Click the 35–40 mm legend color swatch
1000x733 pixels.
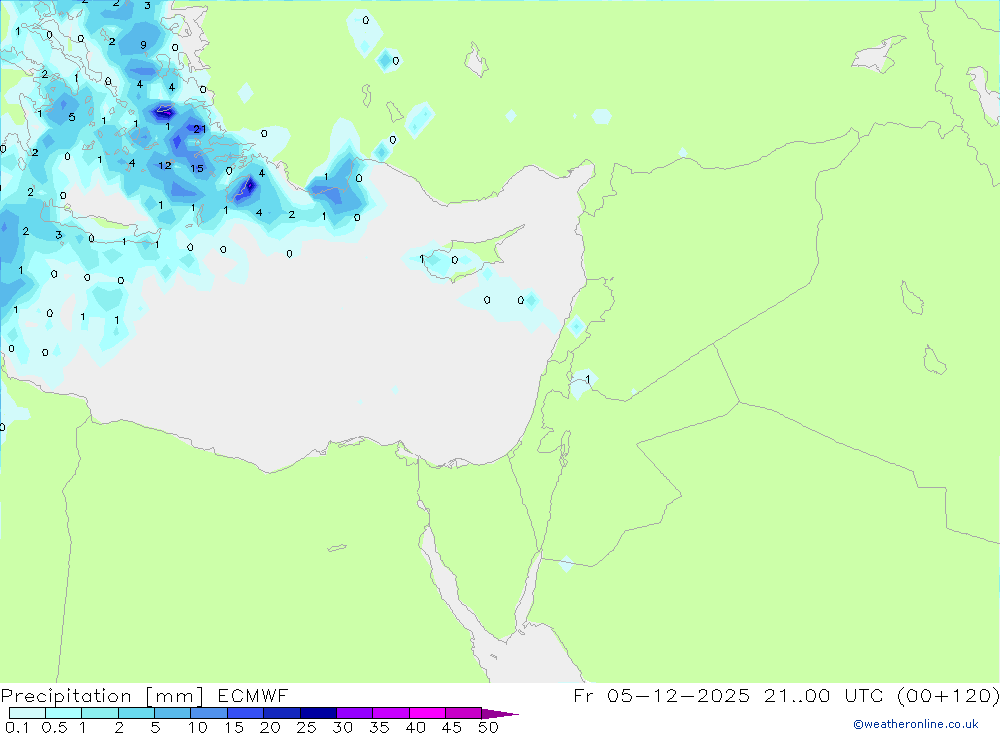[x=390, y=713]
